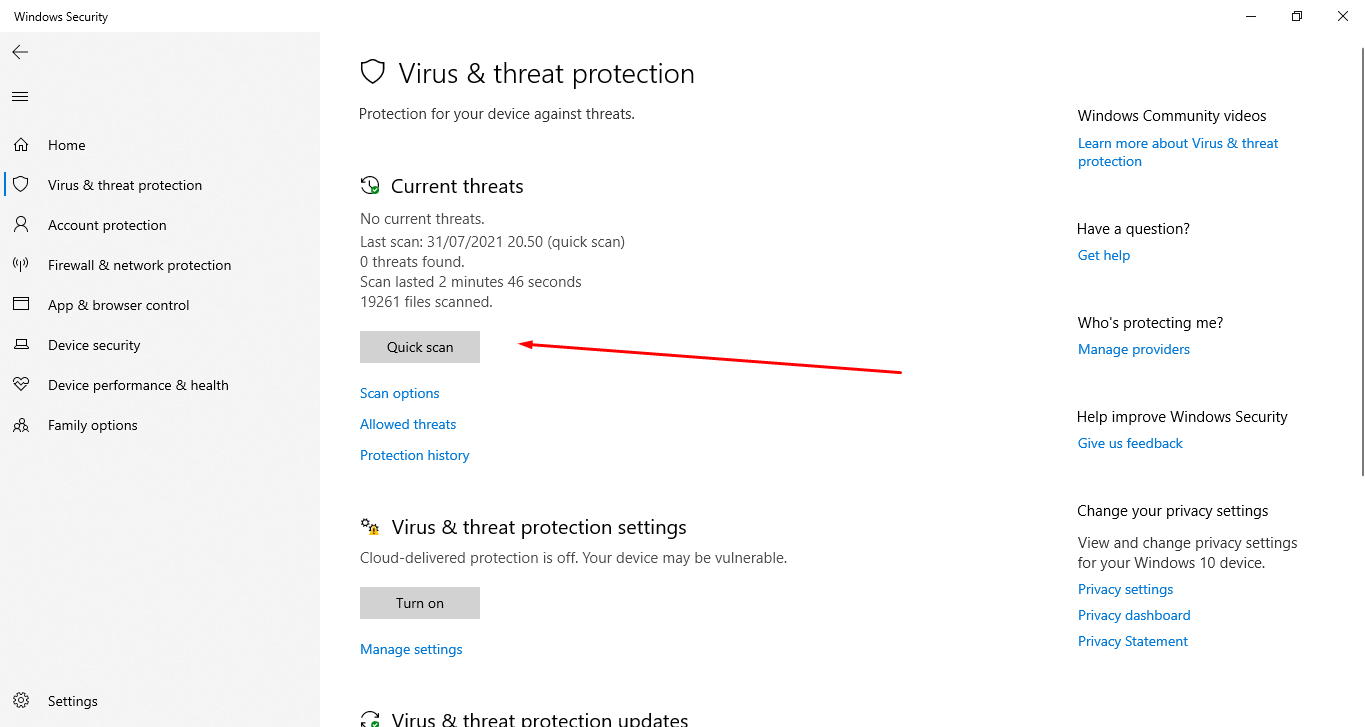Viewport: 1365px width, 727px height.
Task: Click the App & browser control icon
Action: (x=21, y=305)
